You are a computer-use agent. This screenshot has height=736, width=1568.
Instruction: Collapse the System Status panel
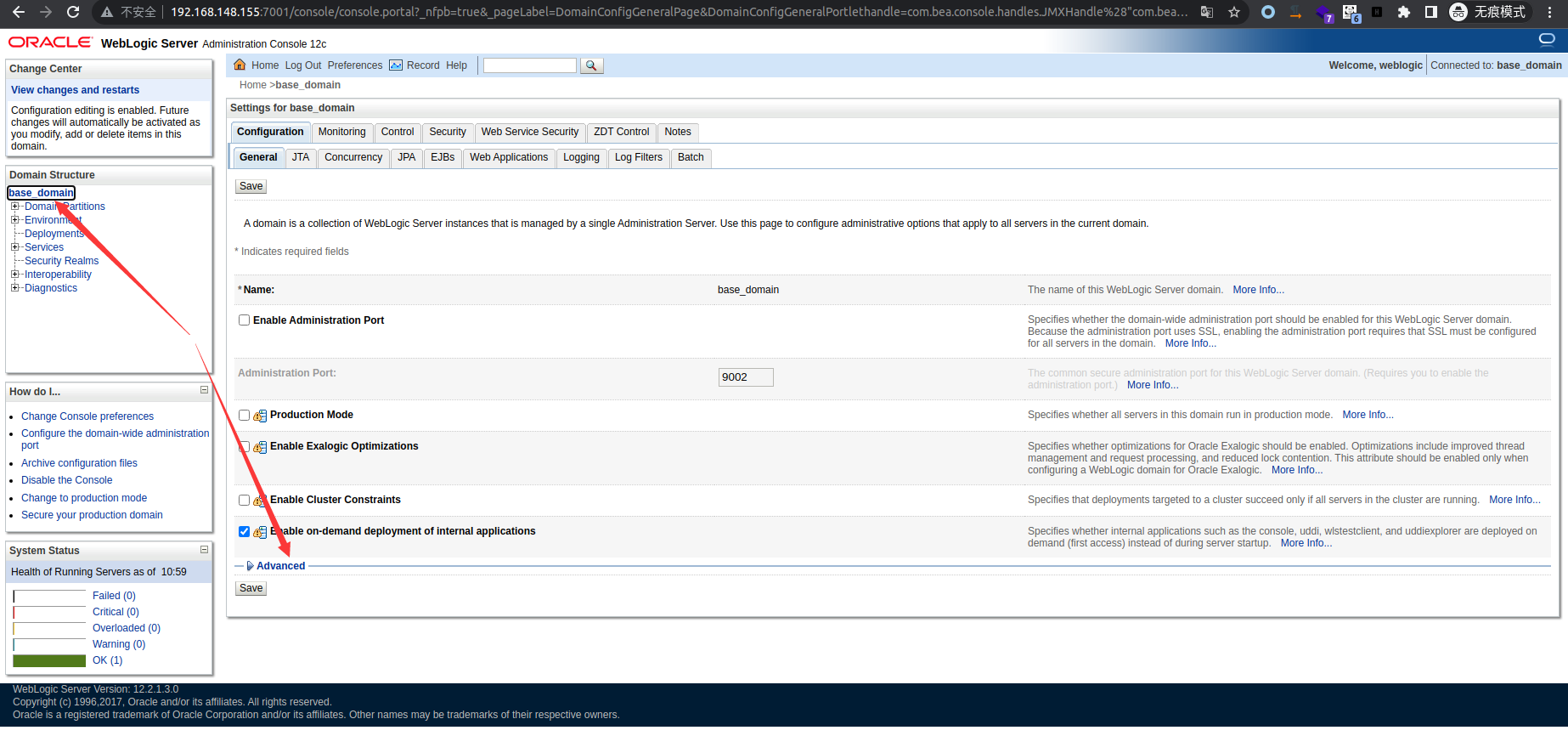204,549
